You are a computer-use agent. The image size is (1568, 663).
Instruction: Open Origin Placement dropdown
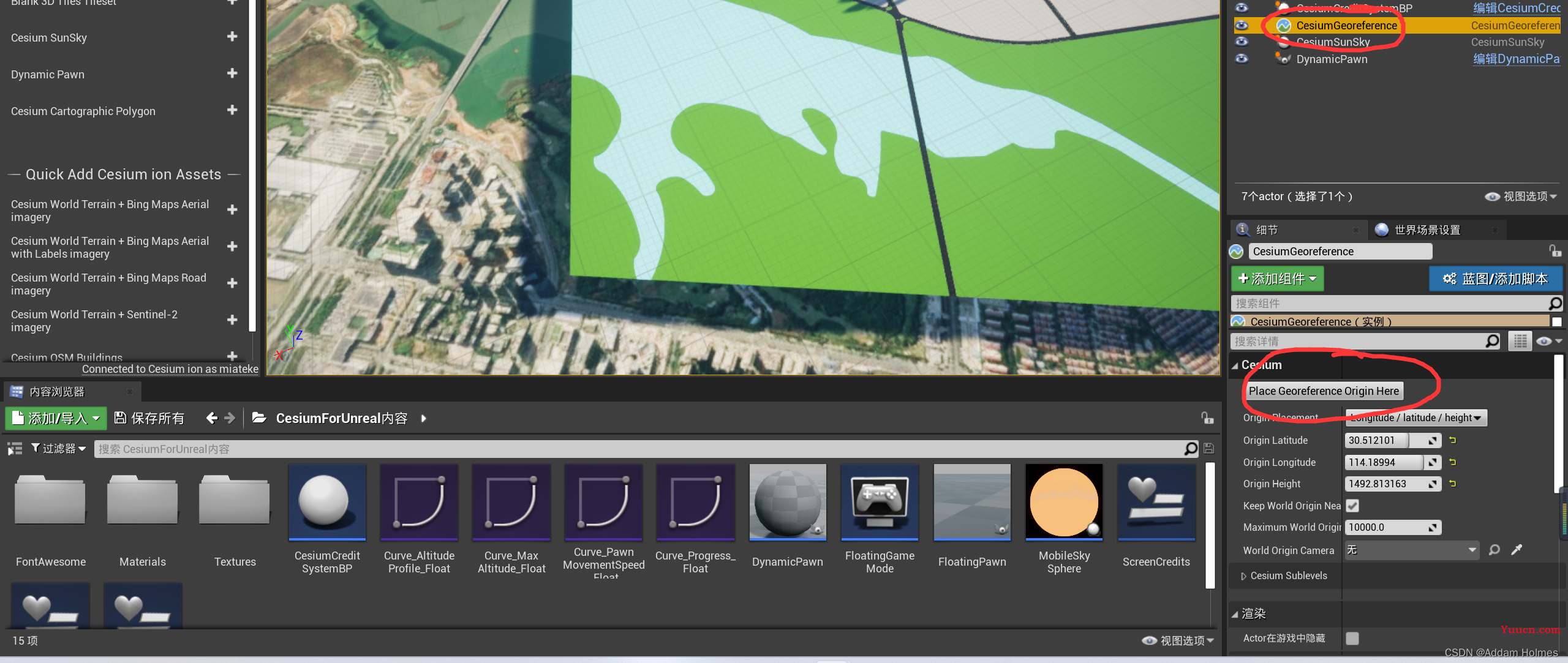click(1415, 418)
